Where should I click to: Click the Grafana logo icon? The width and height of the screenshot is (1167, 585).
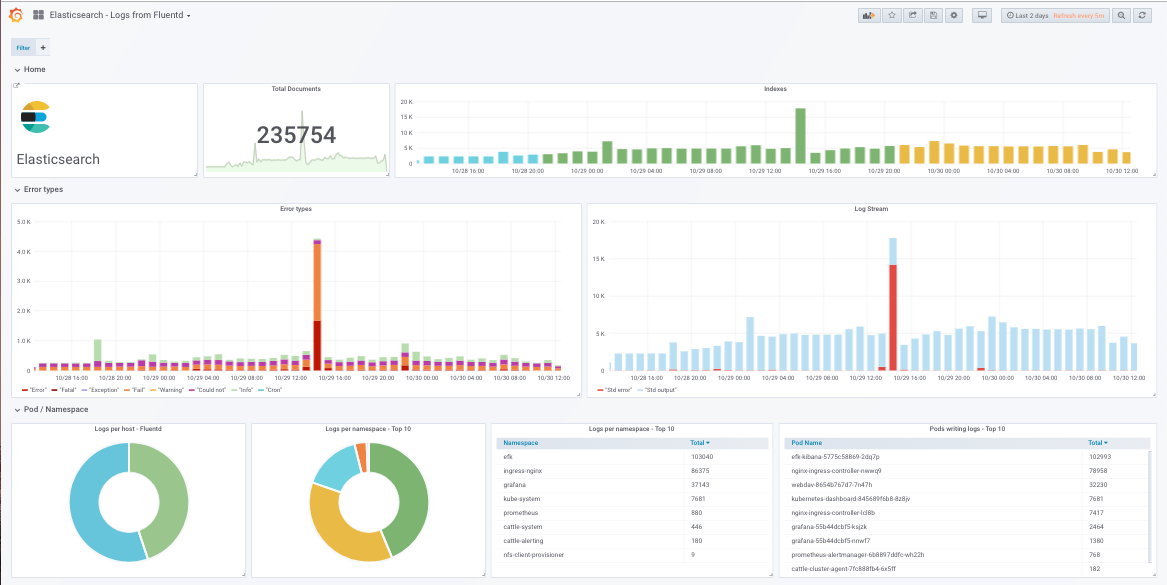click(15, 15)
